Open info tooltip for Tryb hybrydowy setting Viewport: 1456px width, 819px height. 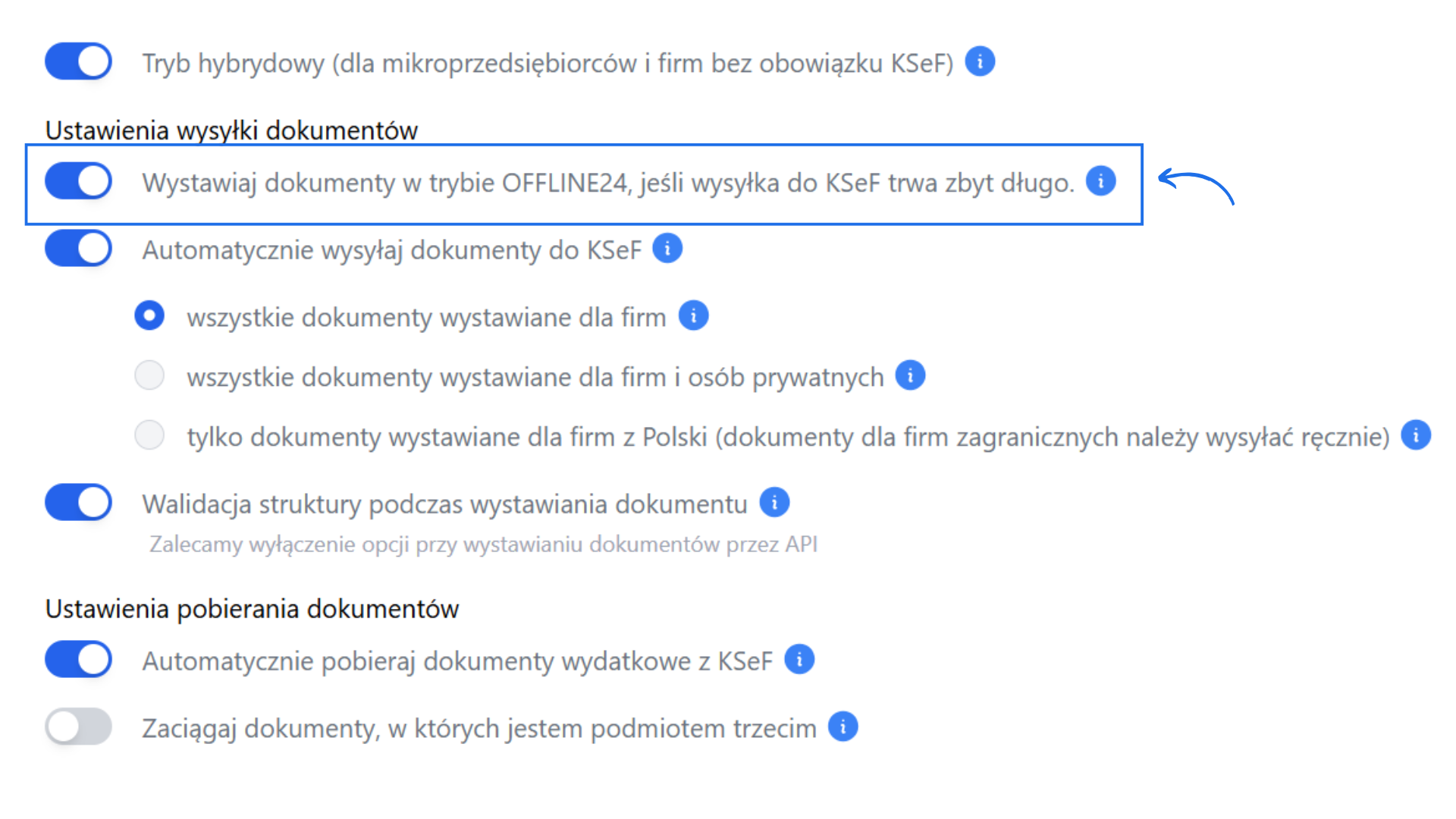[x=979, y=61]
